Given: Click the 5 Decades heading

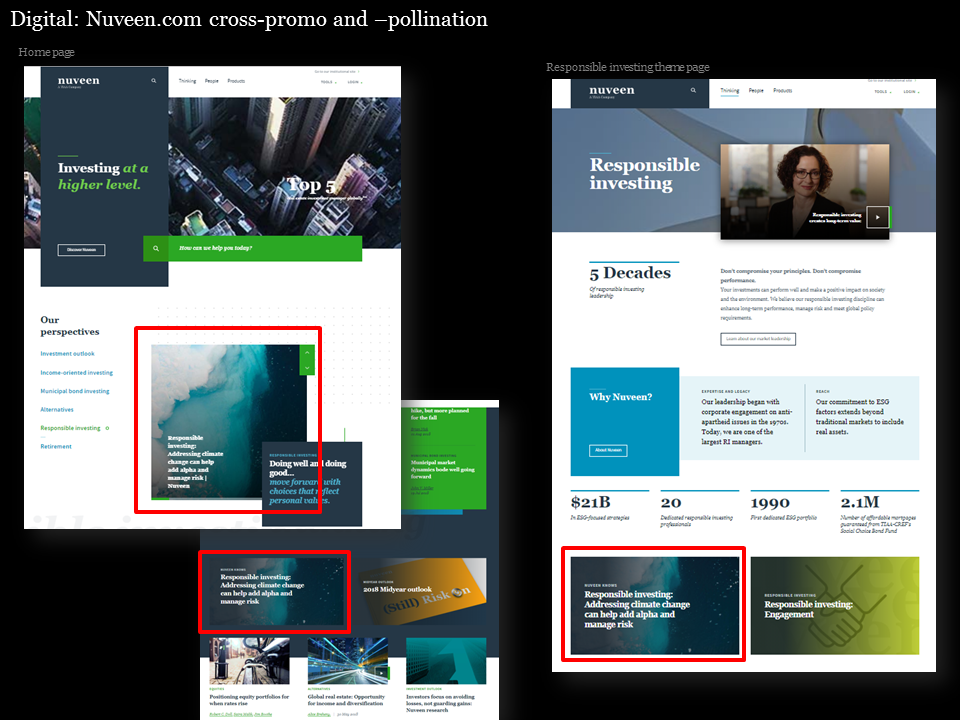Looking at the screenshot, I should [x=630, y=273].
